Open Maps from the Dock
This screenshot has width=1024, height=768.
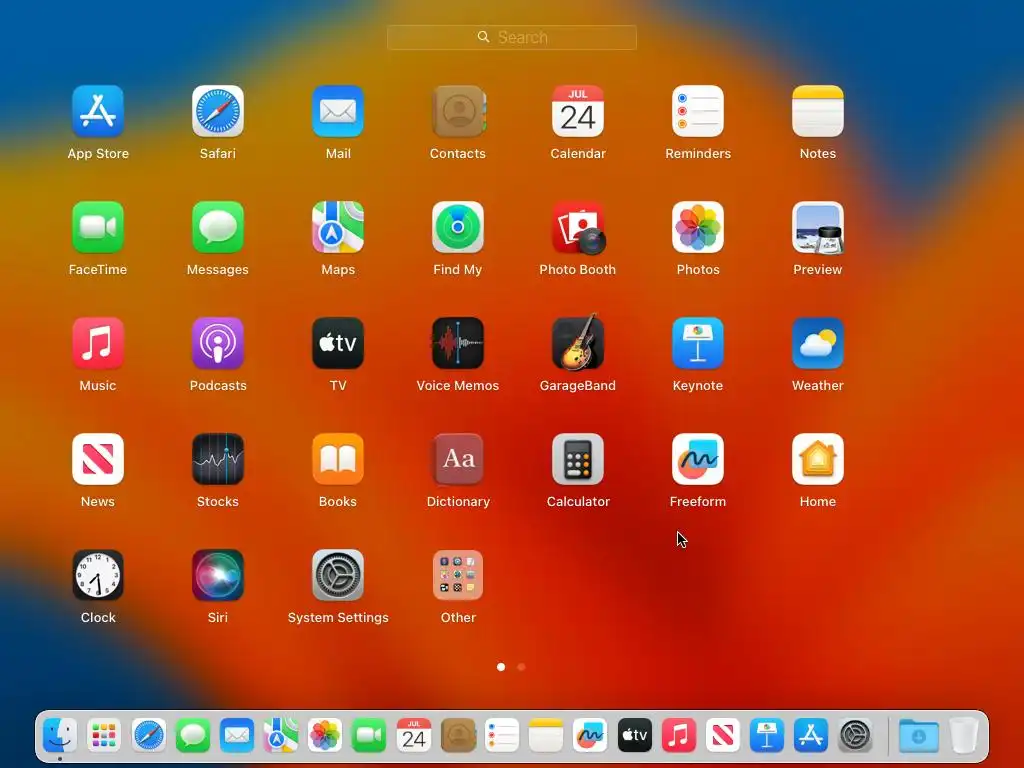click(281, 736)
